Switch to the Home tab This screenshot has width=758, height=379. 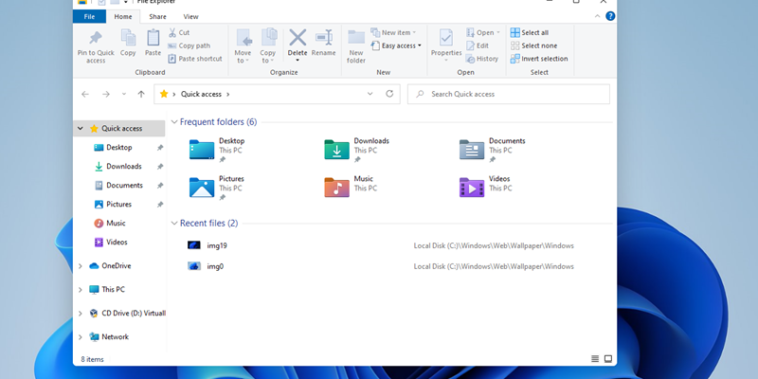pos(123,16)
